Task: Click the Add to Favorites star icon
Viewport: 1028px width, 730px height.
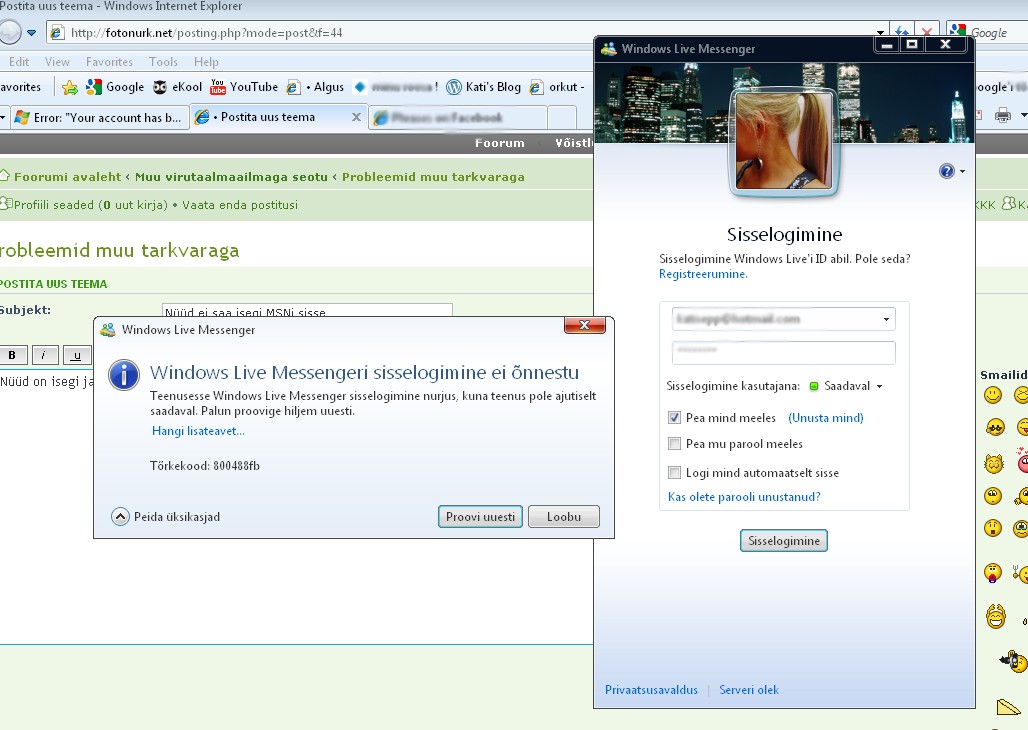Action: [69, 87]
